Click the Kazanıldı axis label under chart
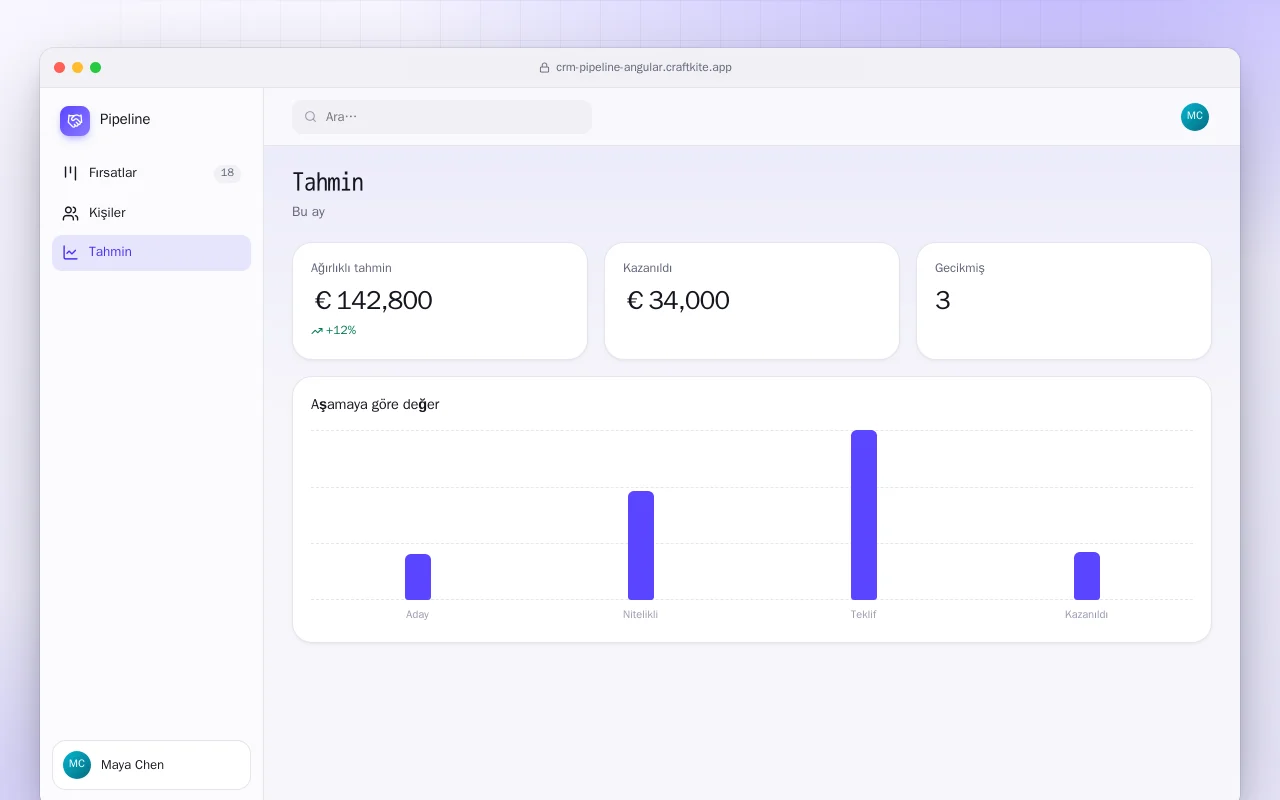The image size is (1280, 800). (1087, 614)
